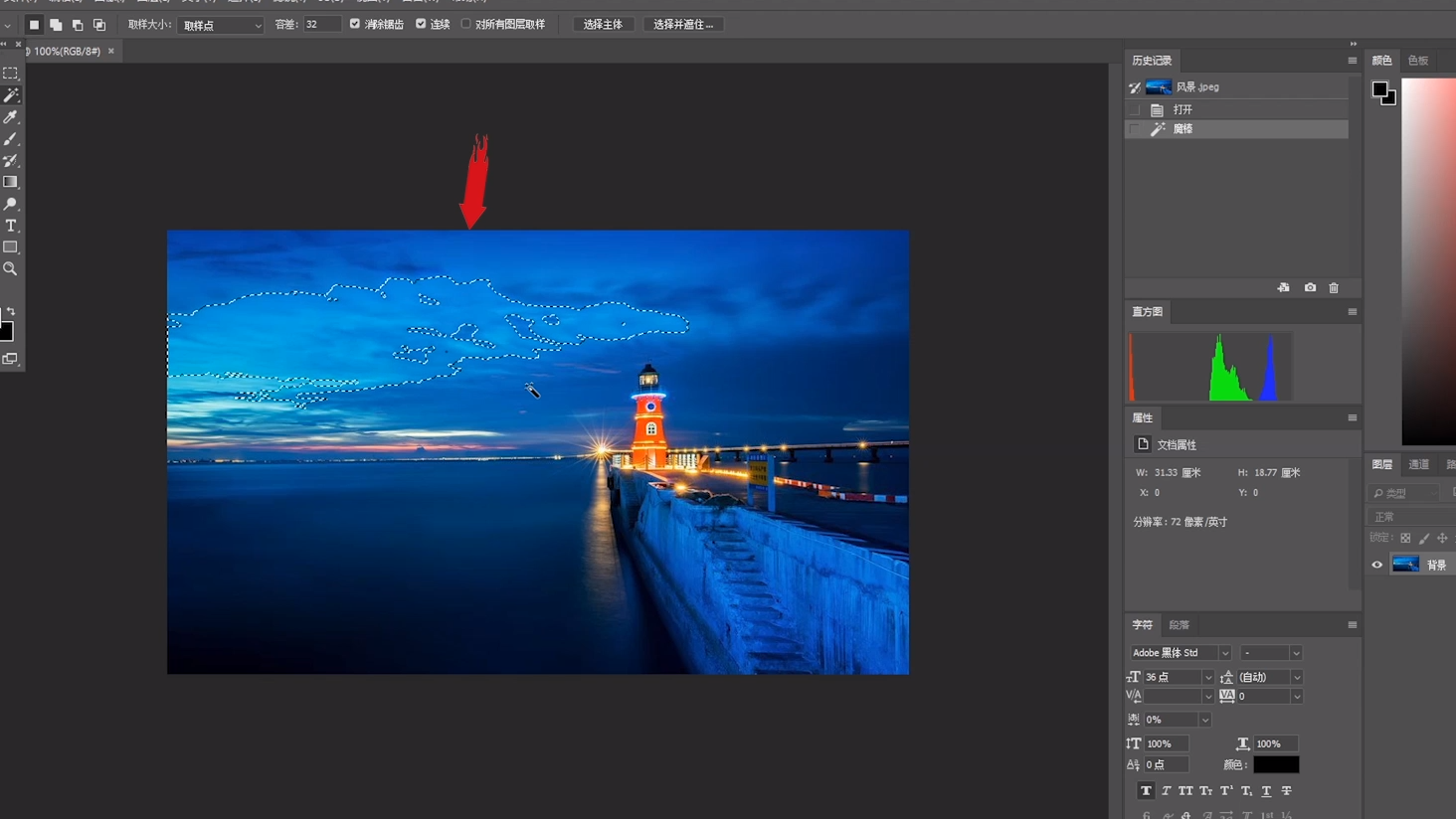
Task: Open the Histogram panel menu
Action: click(1353, 312)
